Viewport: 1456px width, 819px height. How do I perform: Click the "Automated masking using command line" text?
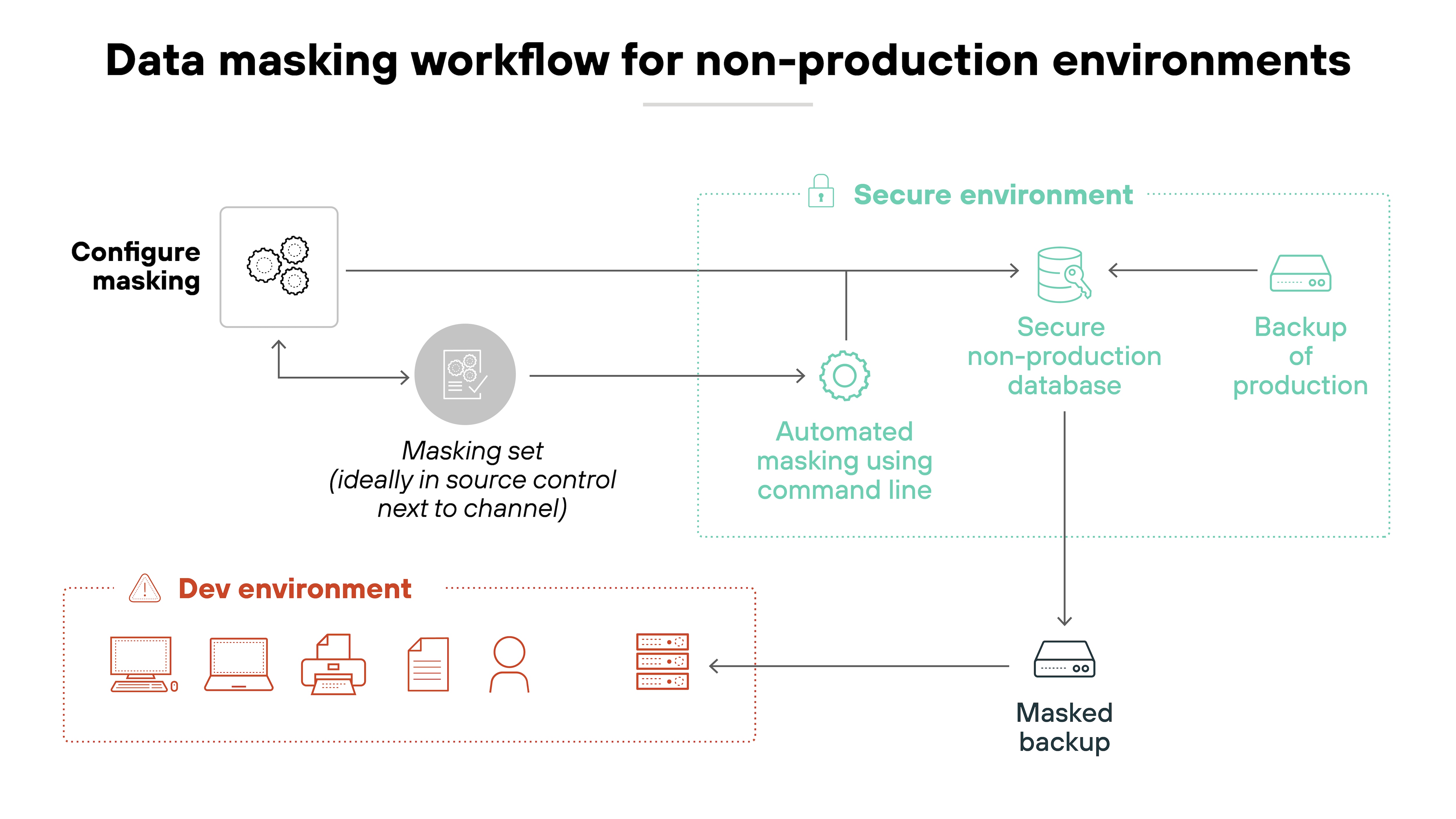click(x=844, y=461)
